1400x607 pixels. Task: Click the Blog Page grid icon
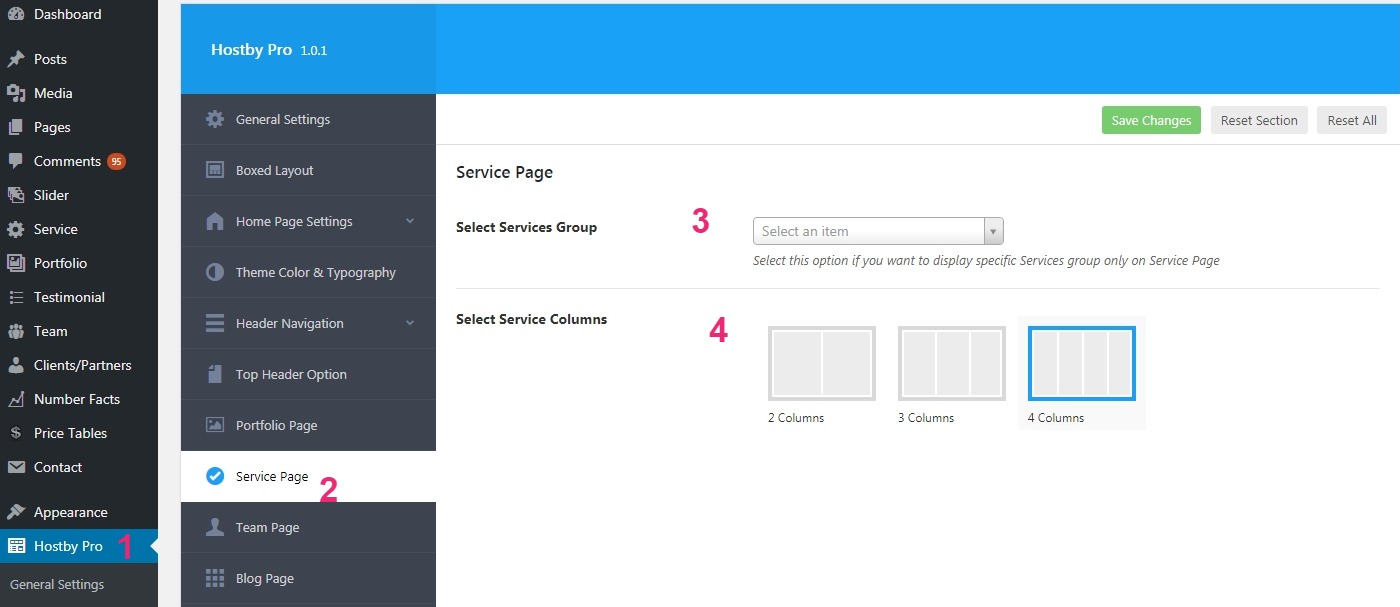click(x=215, y=578)
